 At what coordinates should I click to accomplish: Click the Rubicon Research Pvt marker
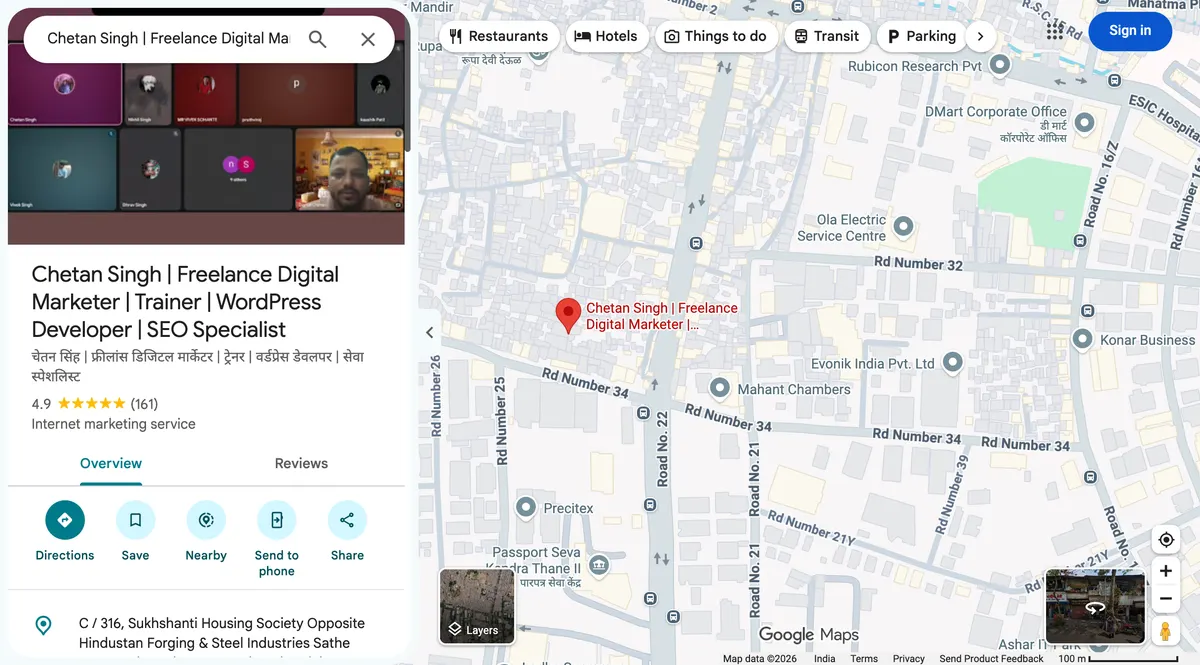pyautogui.click(x=1000, y=66)
